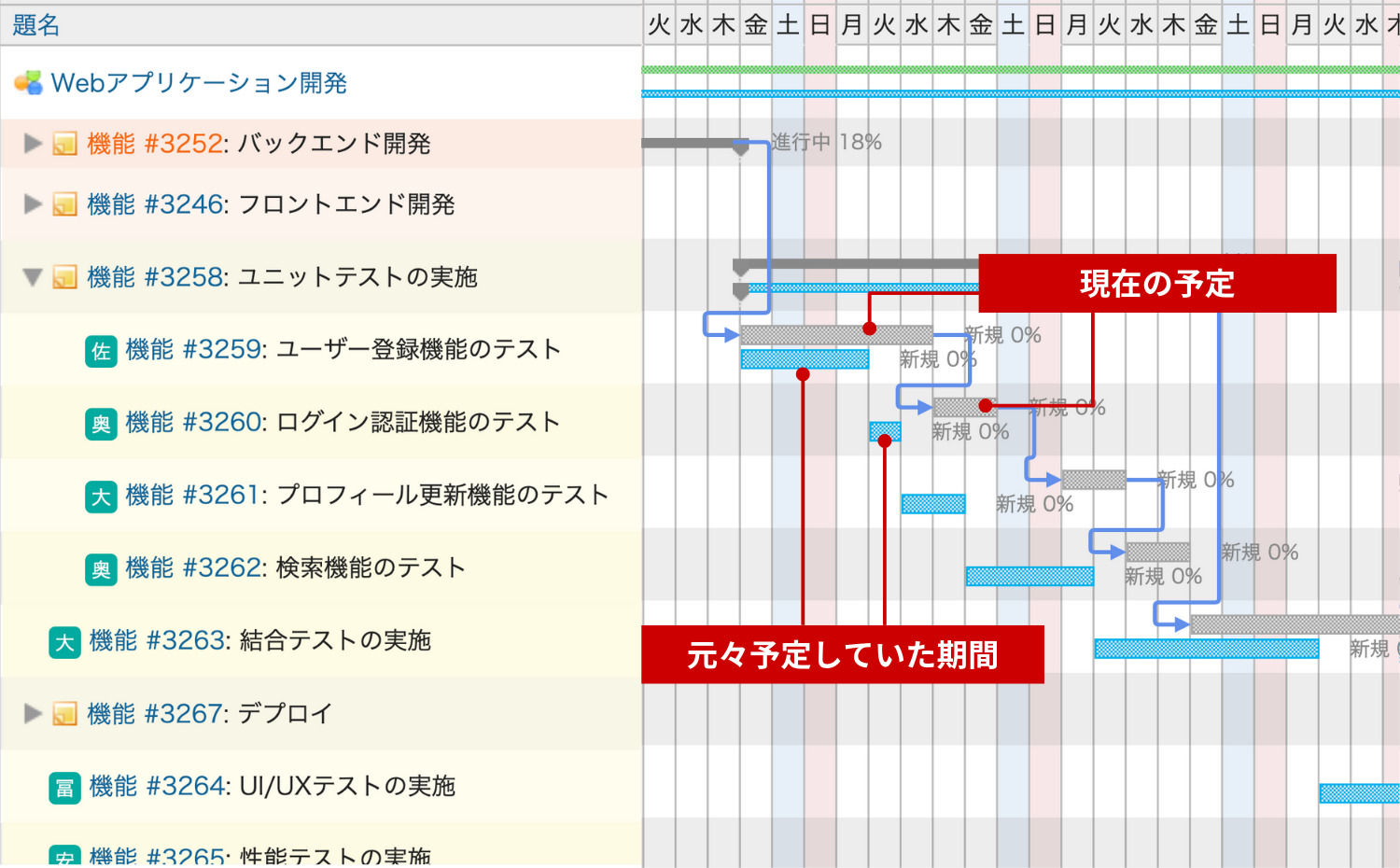Open the Webアプリケーション開発 project link
This screenshot has height=868, width=1400.
click(x=199, y=83)
